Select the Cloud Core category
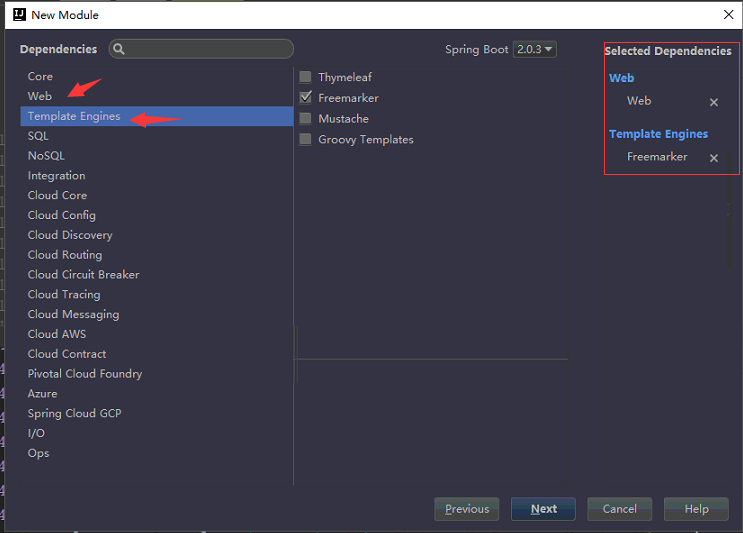 157,195
